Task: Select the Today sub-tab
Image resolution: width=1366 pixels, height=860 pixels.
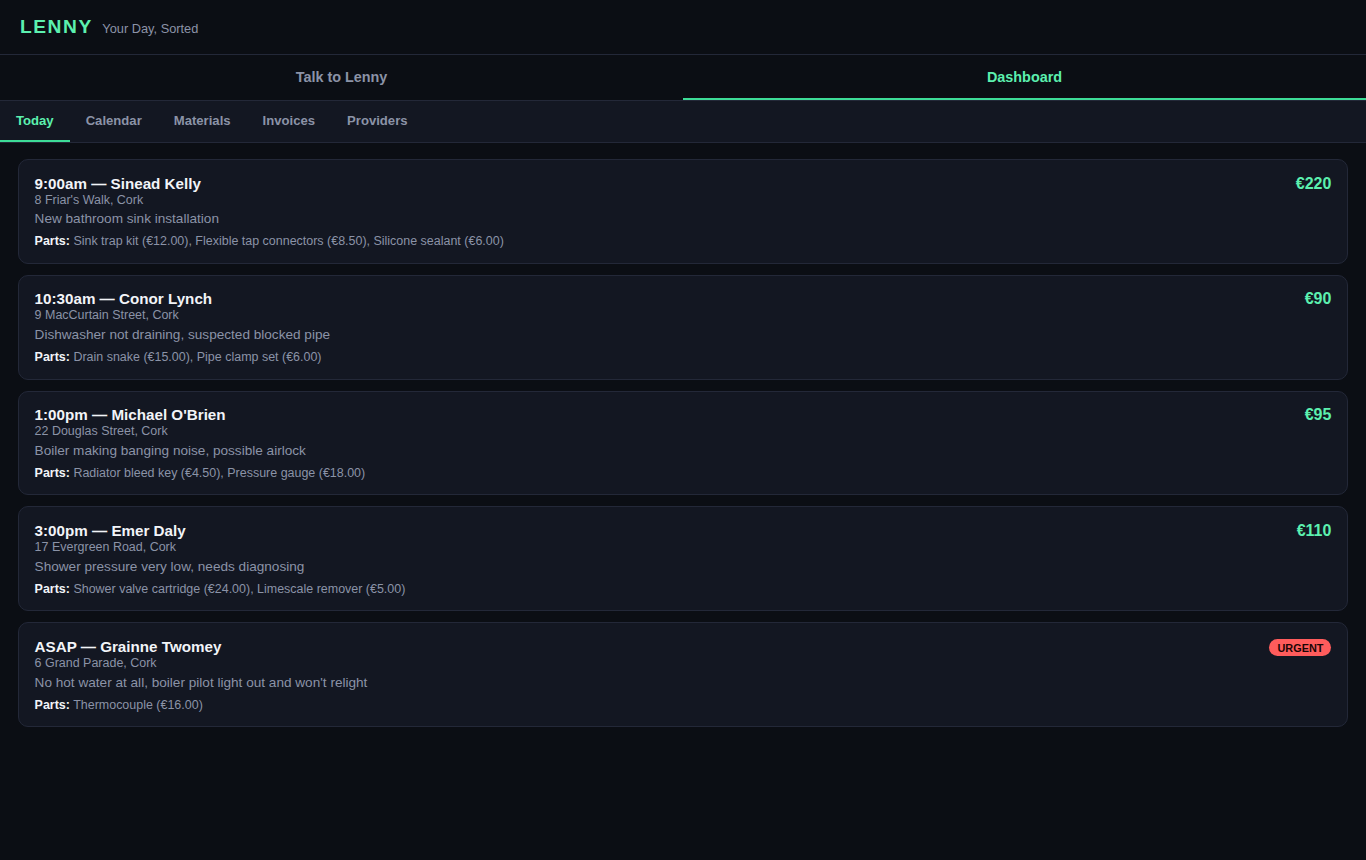Action: pyautogui.click(x=35, y=121)
